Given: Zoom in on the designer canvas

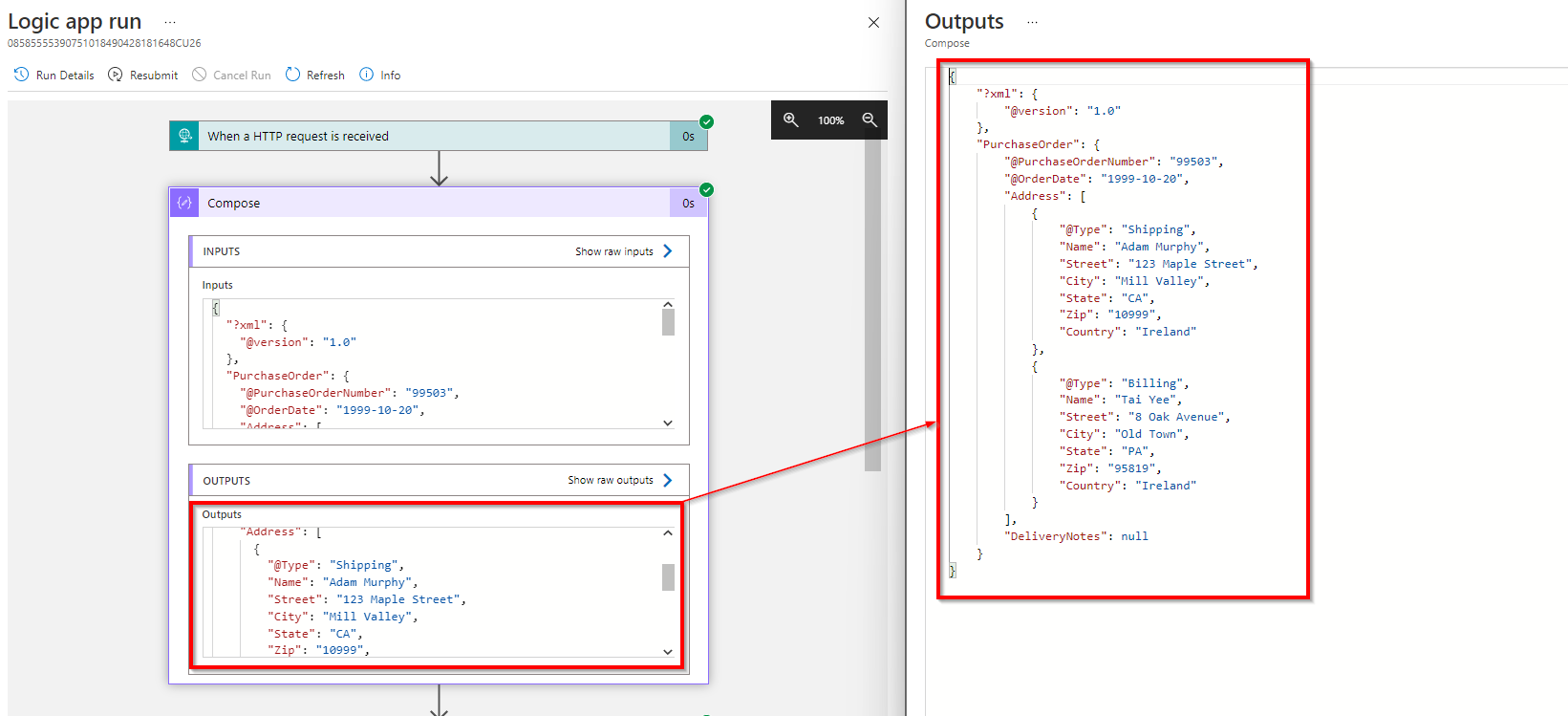Looking at the screenshot, I should tap(791, 119).
